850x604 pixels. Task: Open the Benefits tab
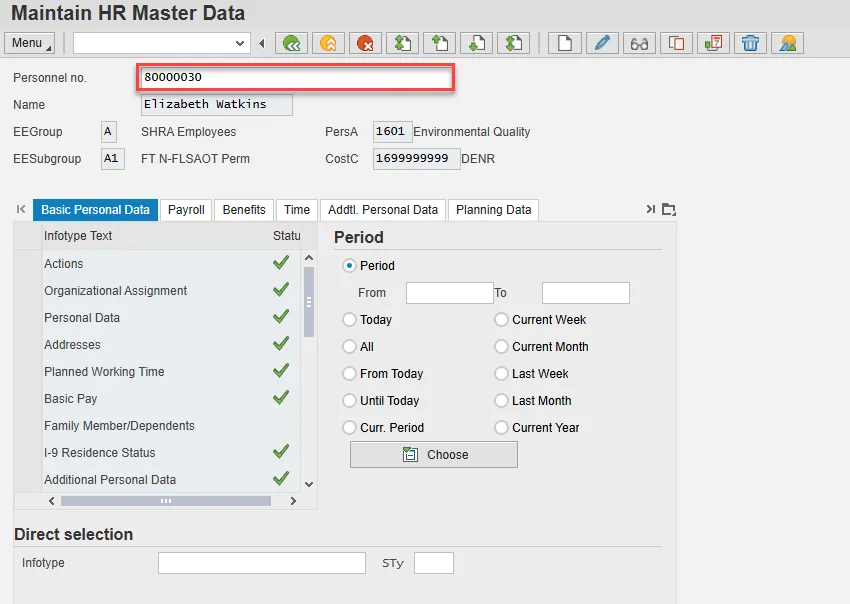click(244, 210)
